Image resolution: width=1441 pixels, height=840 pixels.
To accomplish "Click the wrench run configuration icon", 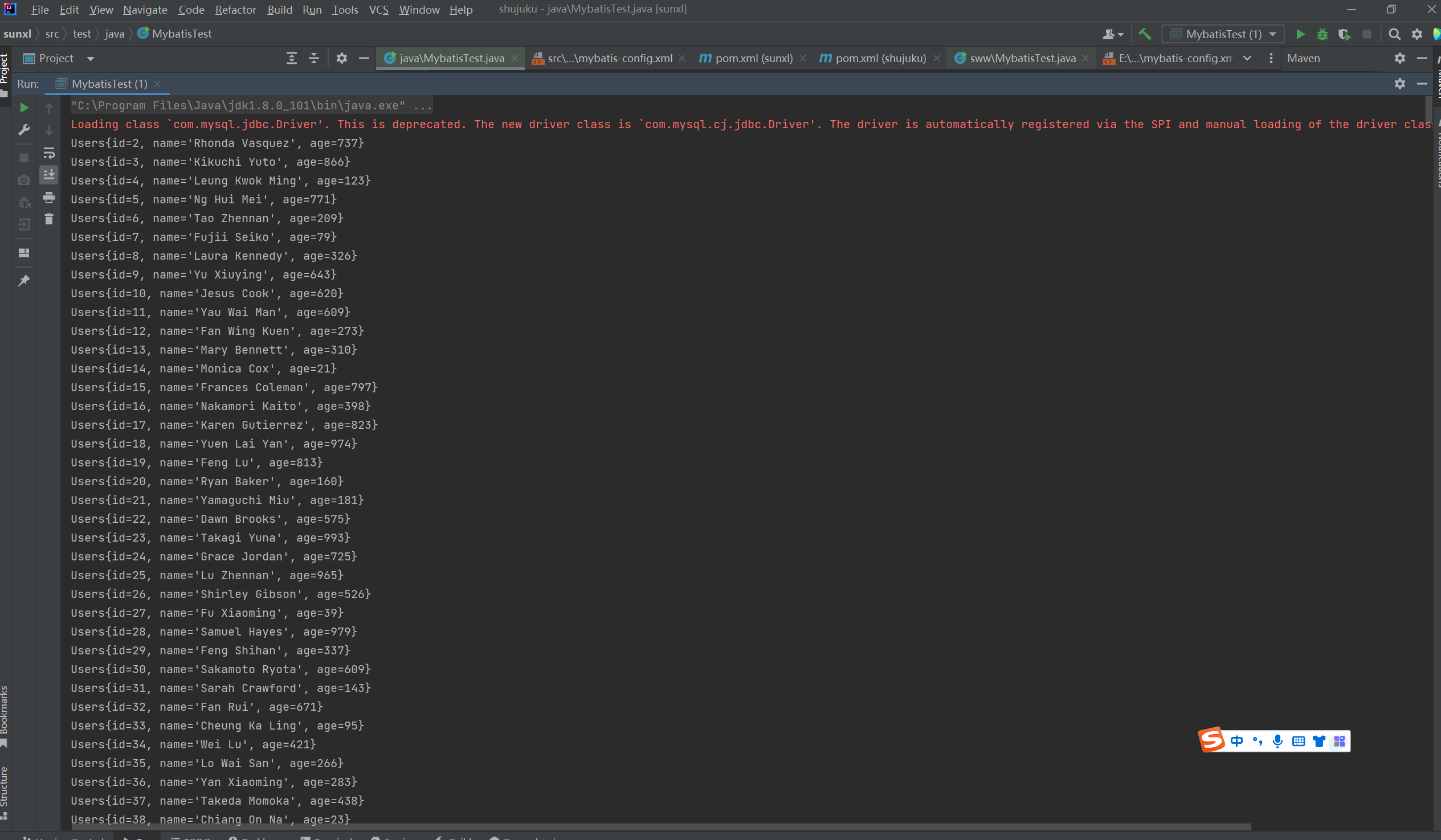I will (x=24, y=130).
